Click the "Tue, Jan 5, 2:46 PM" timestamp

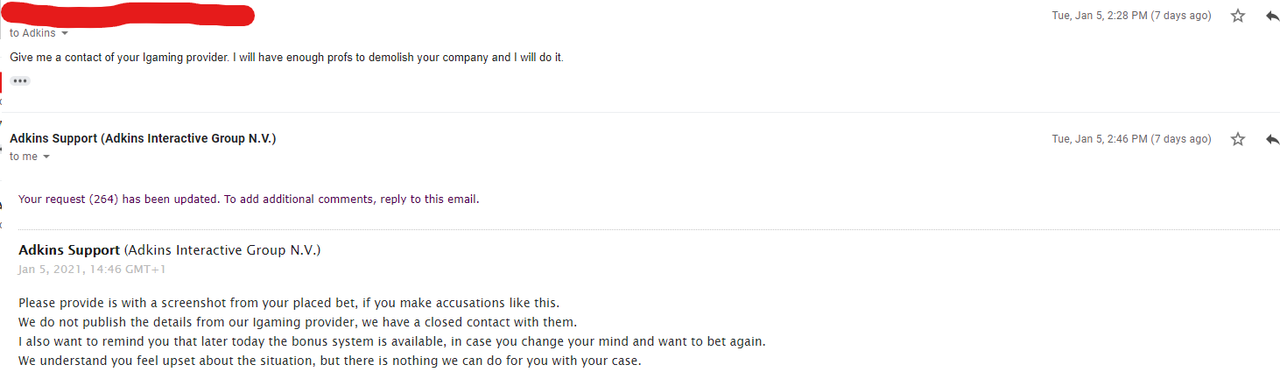pyautogui.click(x=1131, y=139)
